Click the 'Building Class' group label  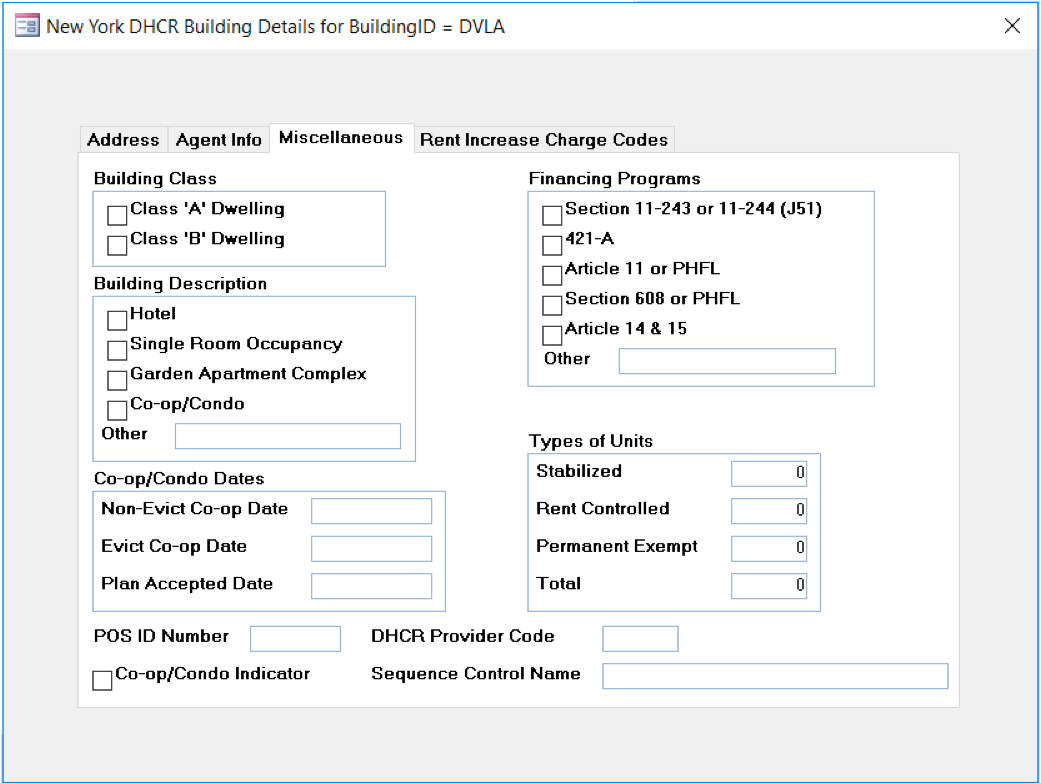[155, 179]
